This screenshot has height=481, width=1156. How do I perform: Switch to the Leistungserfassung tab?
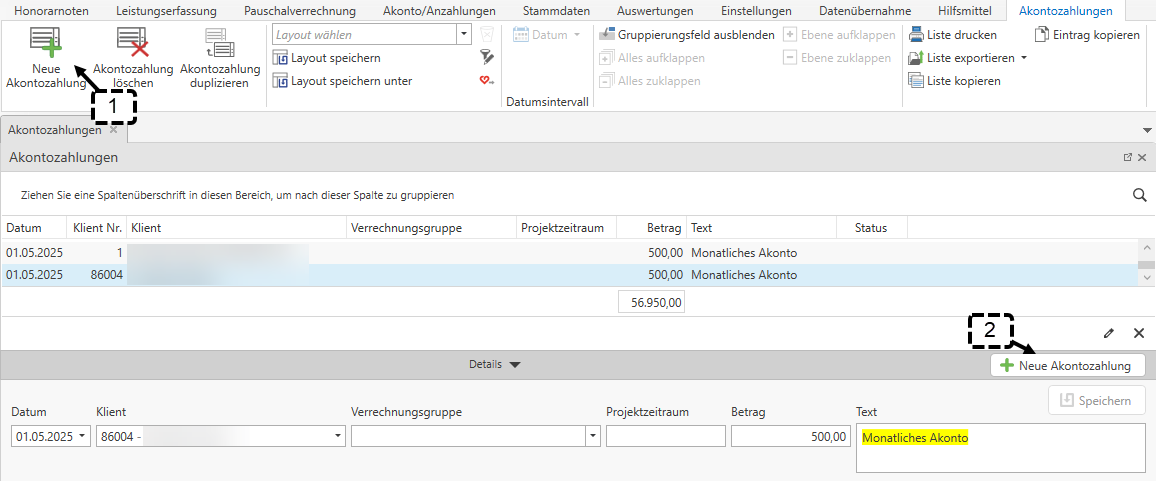165,11
